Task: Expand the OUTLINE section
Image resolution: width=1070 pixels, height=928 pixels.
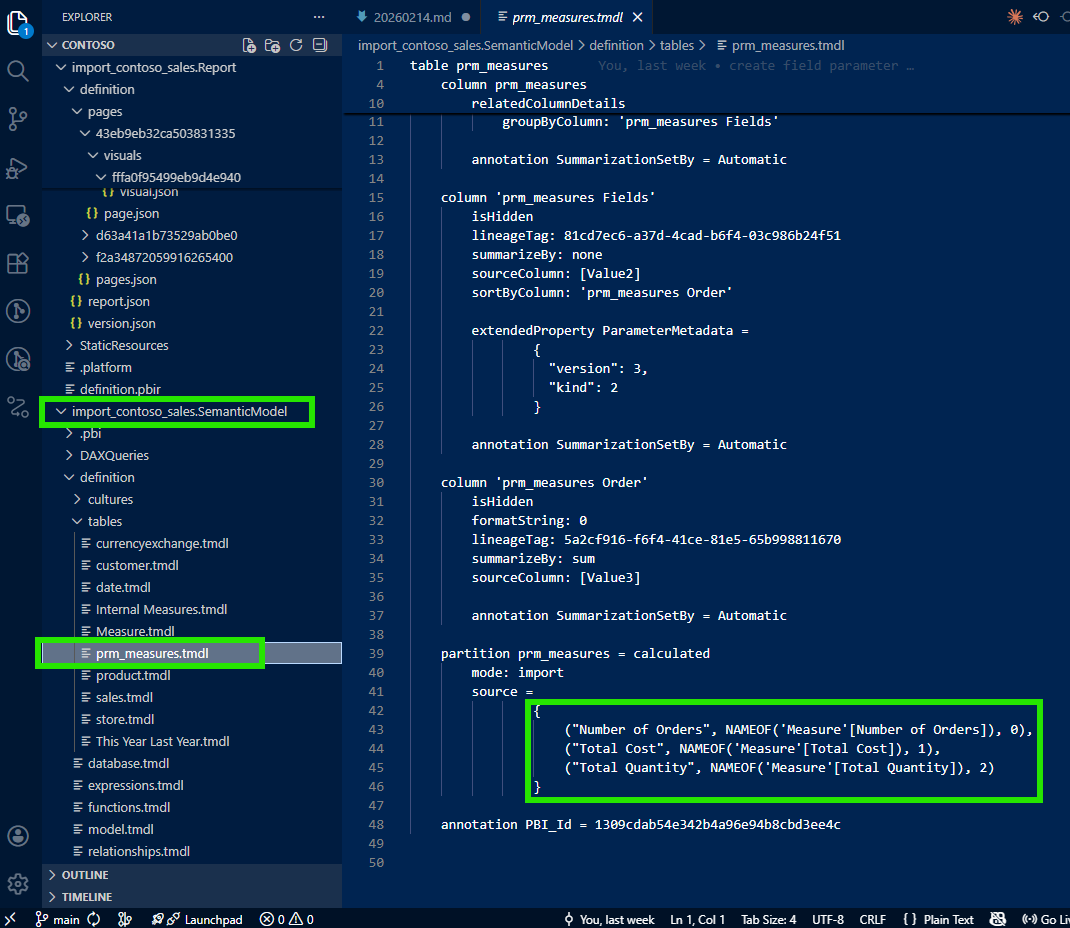Action: [192, 875]
